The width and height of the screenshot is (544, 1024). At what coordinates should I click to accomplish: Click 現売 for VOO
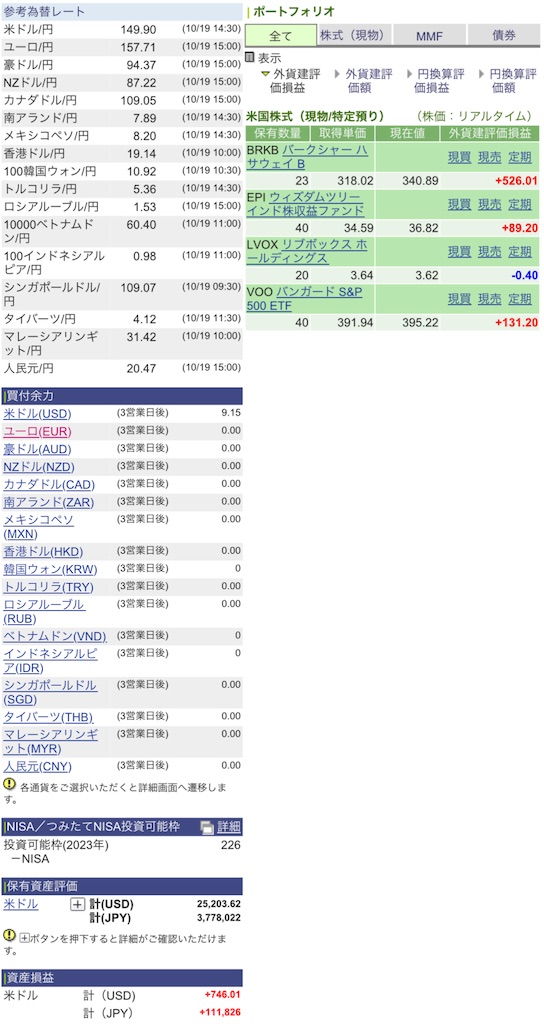(490, 299)
